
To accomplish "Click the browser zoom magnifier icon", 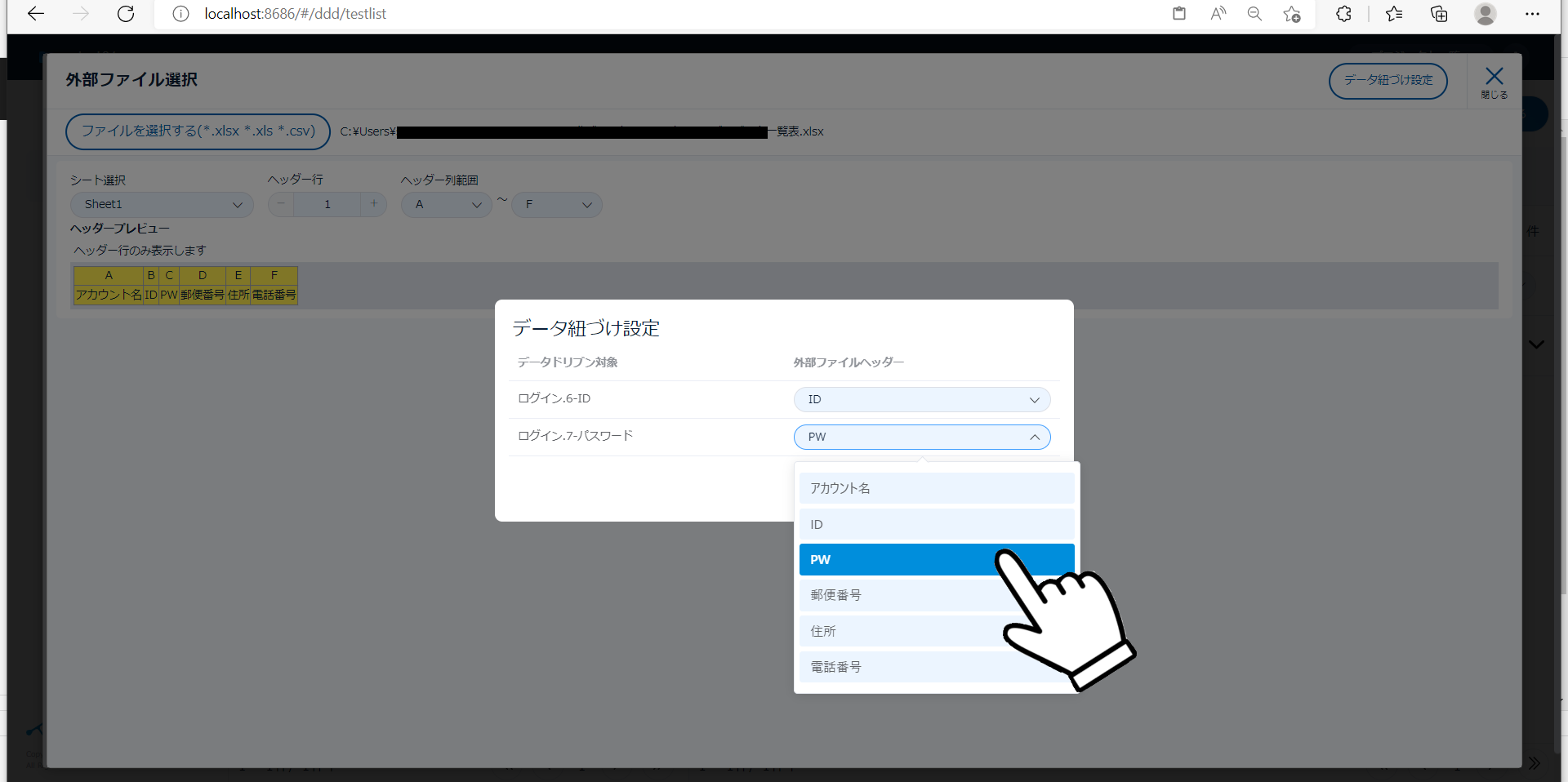I will (x=1254, y=14).
